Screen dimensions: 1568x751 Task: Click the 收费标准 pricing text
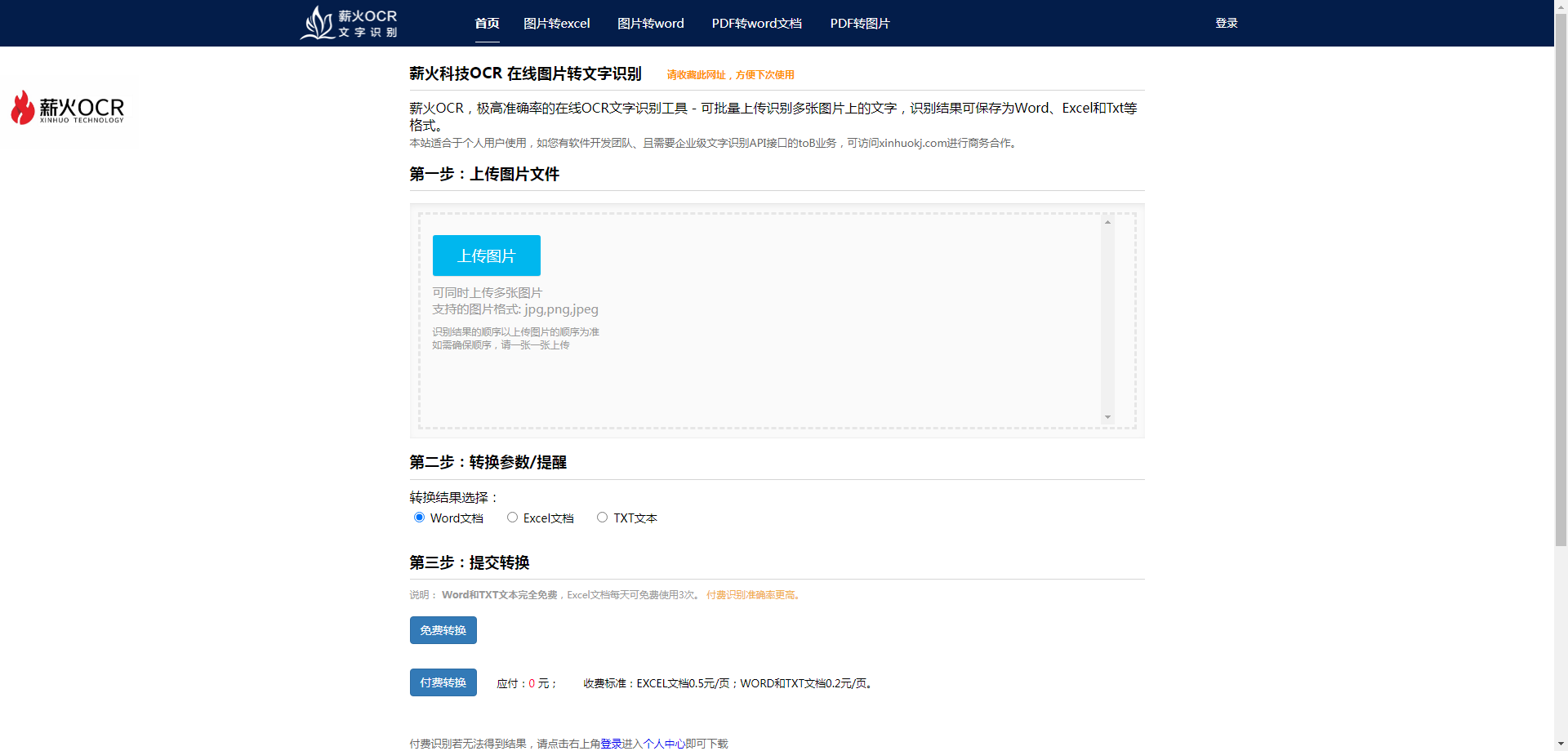click(x=729, y=683)
